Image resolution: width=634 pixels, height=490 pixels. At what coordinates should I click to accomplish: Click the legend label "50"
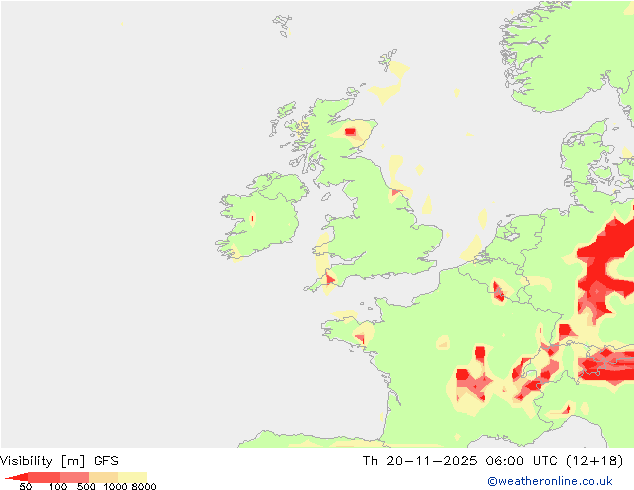26,486
